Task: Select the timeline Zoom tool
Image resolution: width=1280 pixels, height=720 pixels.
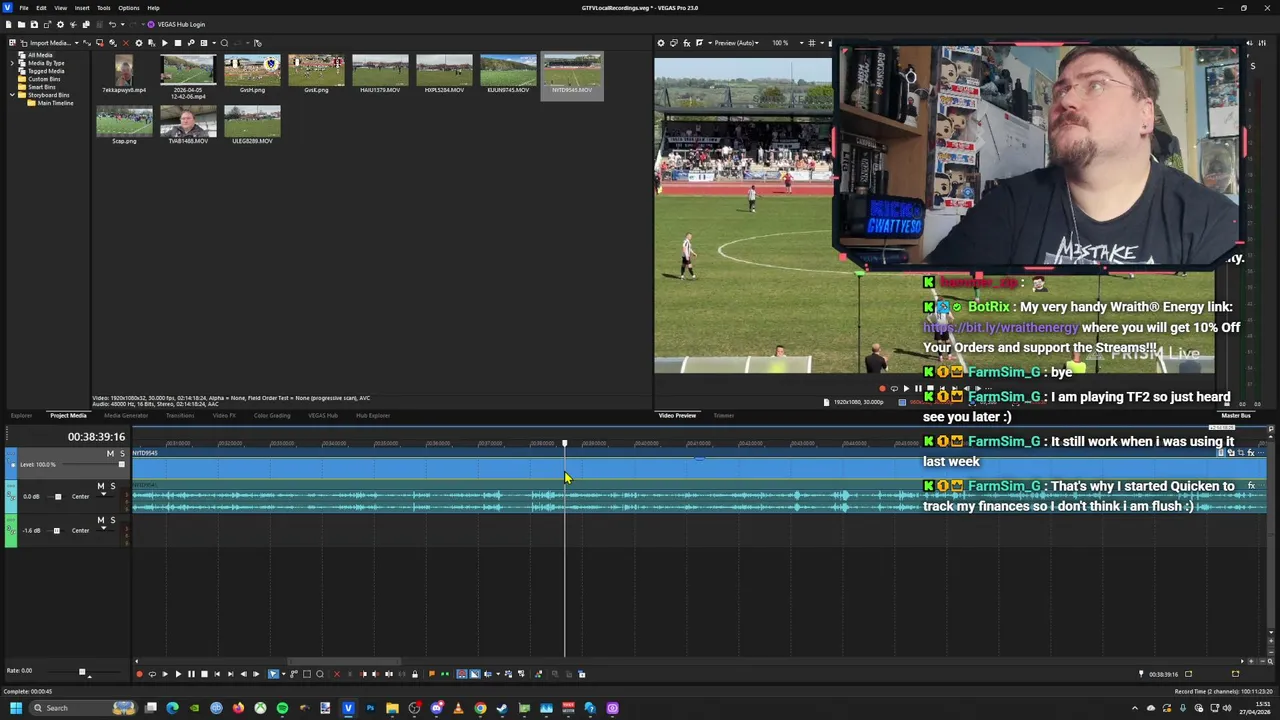Action: coord(320,674)
